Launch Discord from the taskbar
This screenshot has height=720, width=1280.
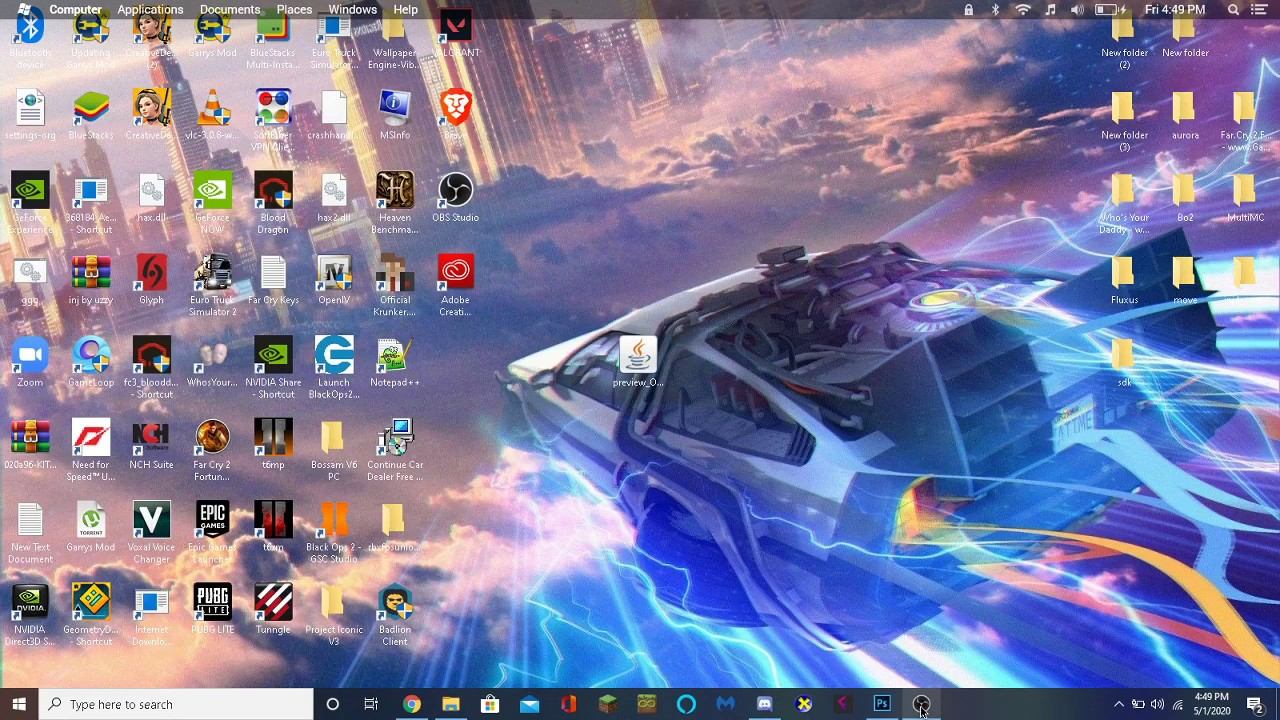[765, 704]
